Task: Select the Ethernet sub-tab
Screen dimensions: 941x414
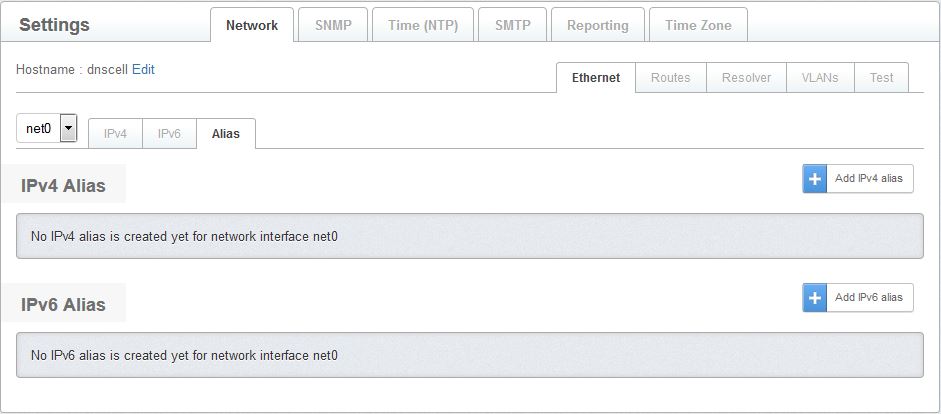Action: point(596,78)
